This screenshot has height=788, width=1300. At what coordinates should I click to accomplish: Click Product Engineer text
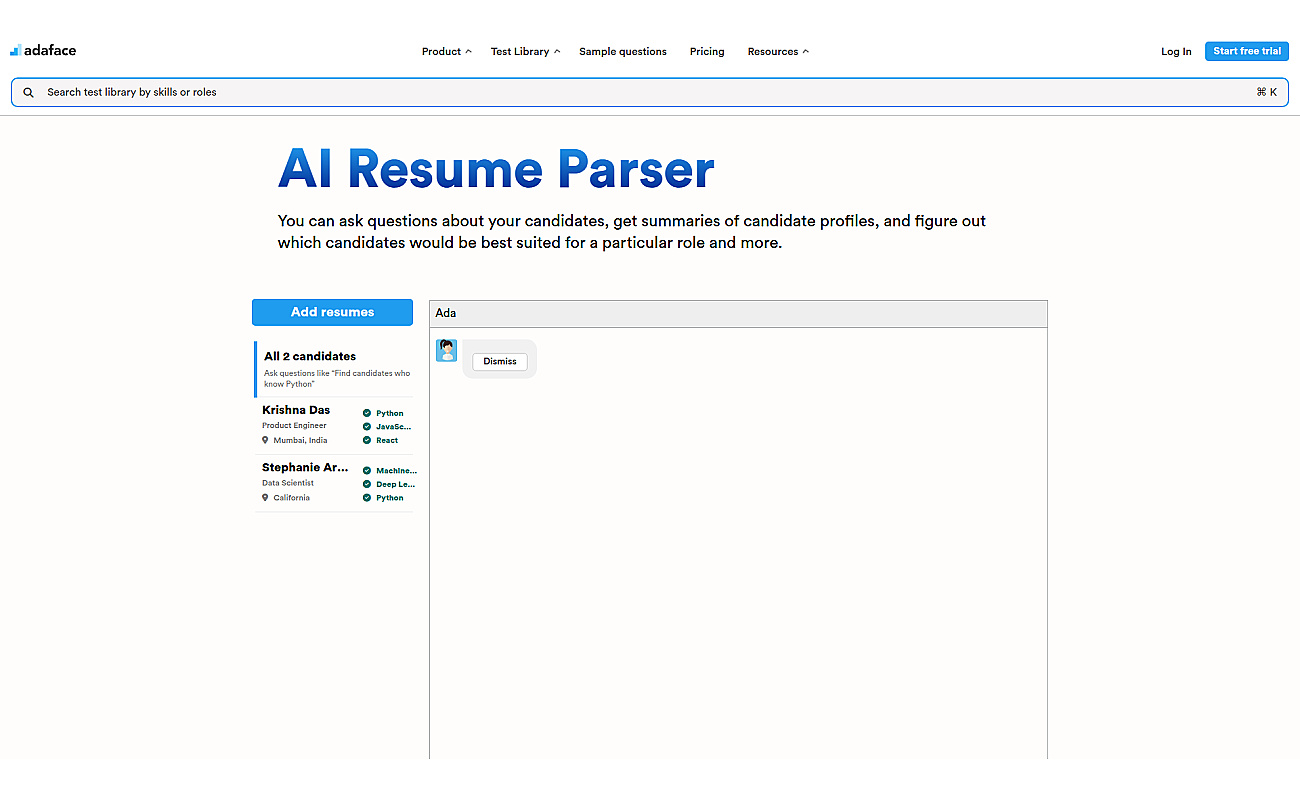(x=294, y=425)
